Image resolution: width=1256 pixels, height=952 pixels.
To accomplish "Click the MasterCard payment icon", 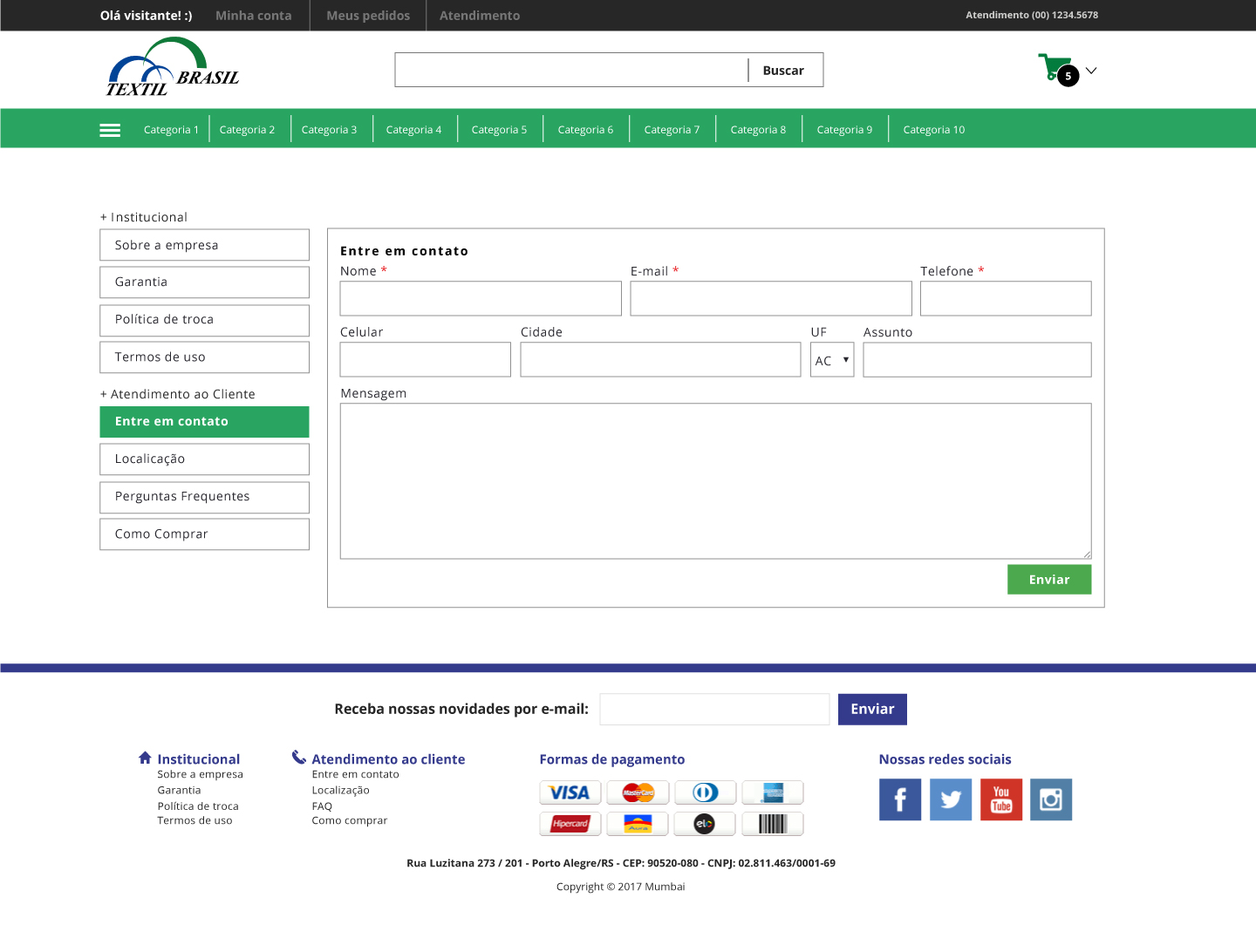I will (638, 792).
